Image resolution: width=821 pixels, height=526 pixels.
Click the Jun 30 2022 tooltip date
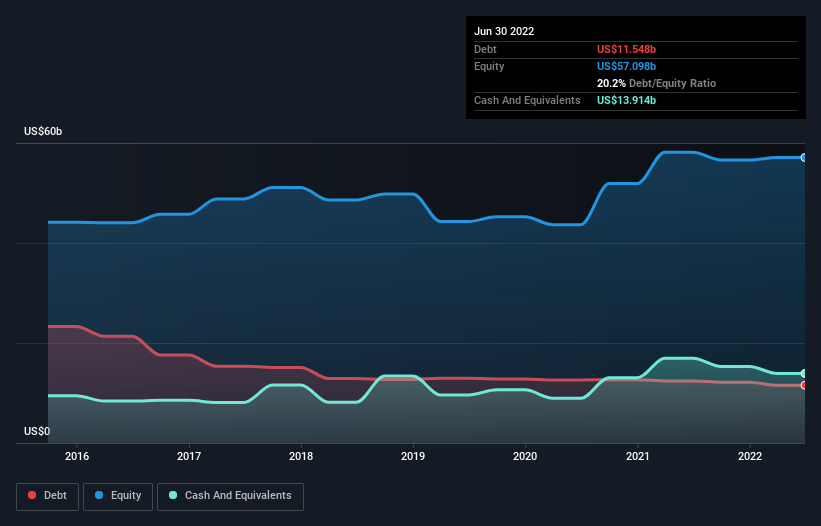[x=504, y=31]
